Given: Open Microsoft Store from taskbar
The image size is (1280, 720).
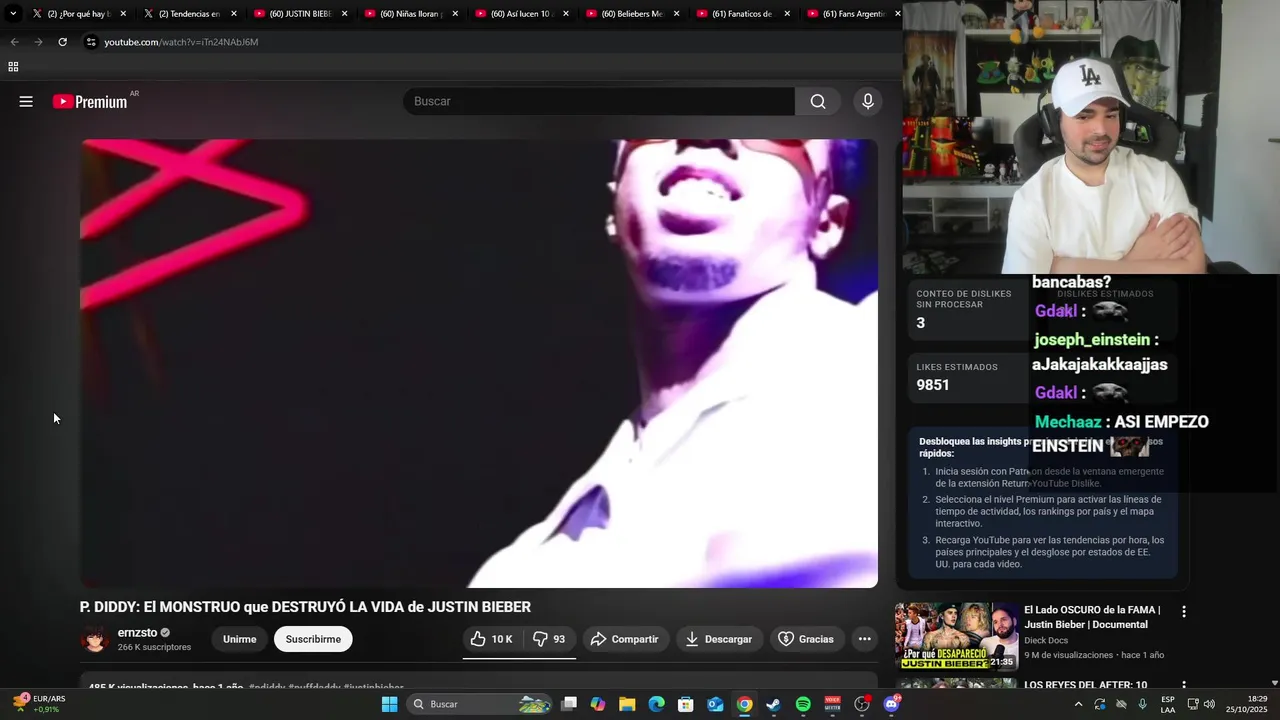Looking at the screenshot, I should [686, 704].
